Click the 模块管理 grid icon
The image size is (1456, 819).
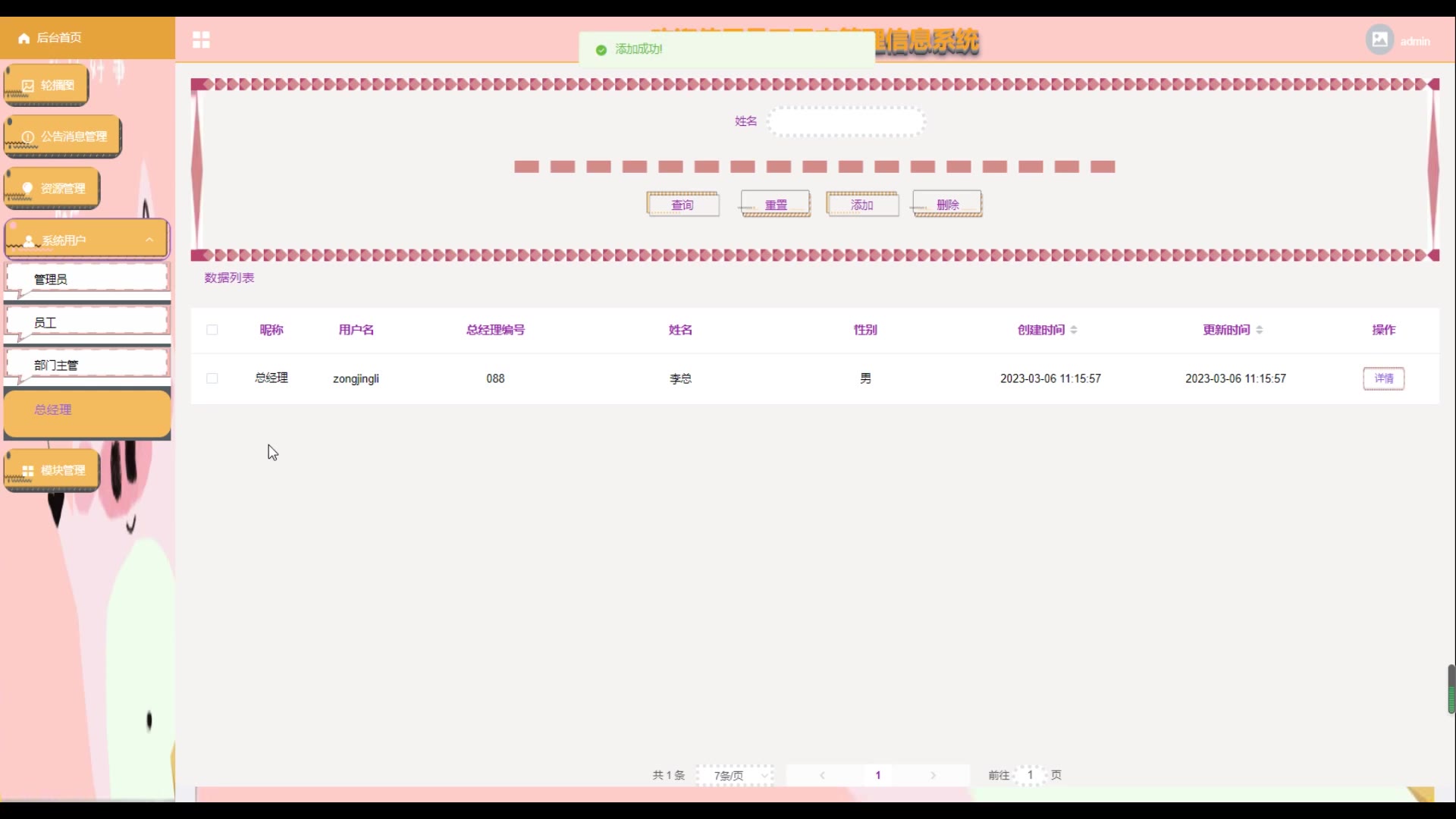coord(28,471)
